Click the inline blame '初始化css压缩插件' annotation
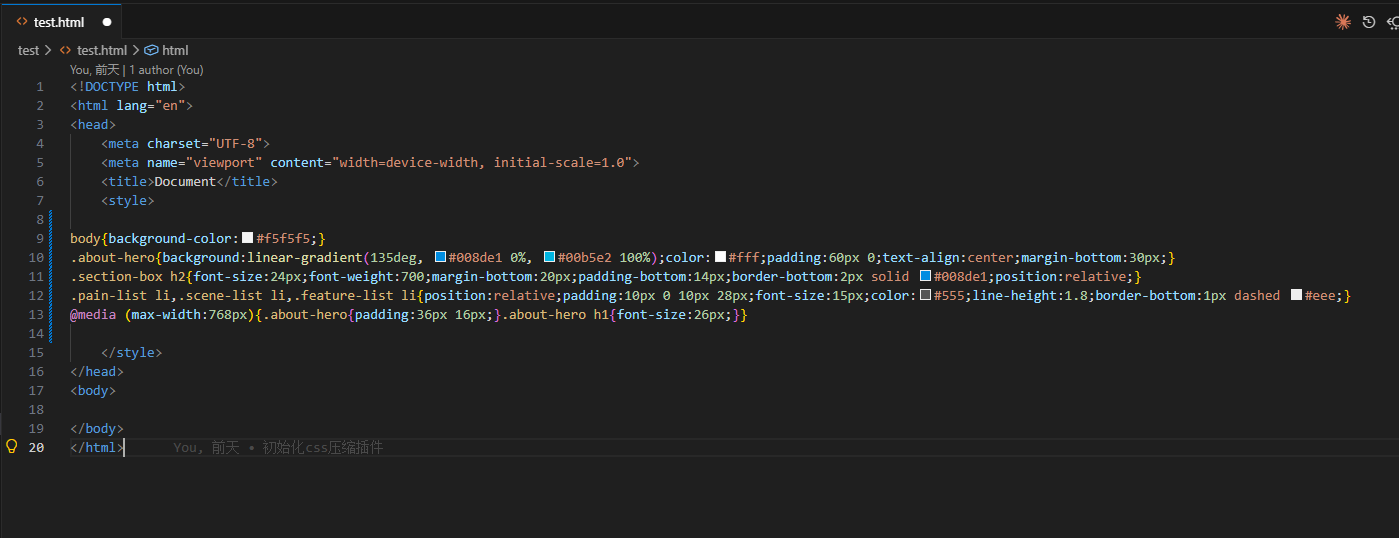Image resolution: width=1399 pixels, height=538 pixels. coord(323,447)
